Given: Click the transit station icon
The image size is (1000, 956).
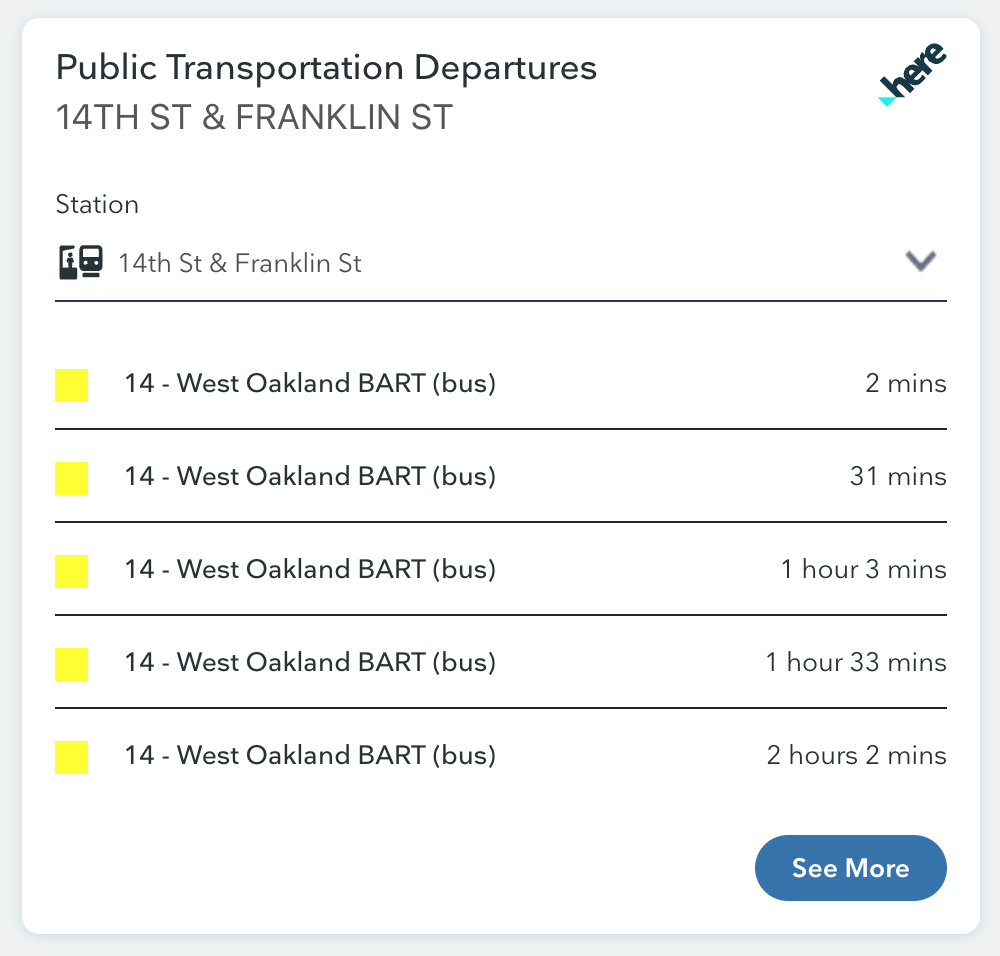Looking at the screenshot, I should (x=81, y=263).
